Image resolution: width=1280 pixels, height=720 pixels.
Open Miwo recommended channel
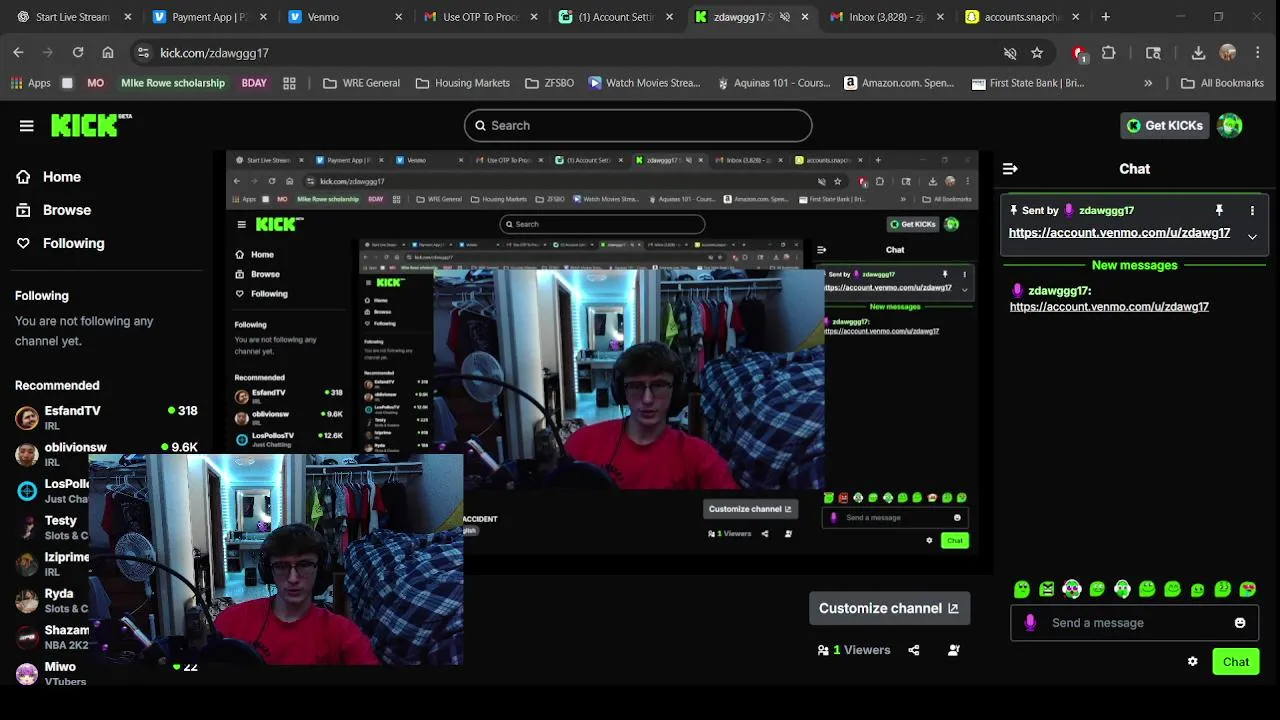coord(106,673)
